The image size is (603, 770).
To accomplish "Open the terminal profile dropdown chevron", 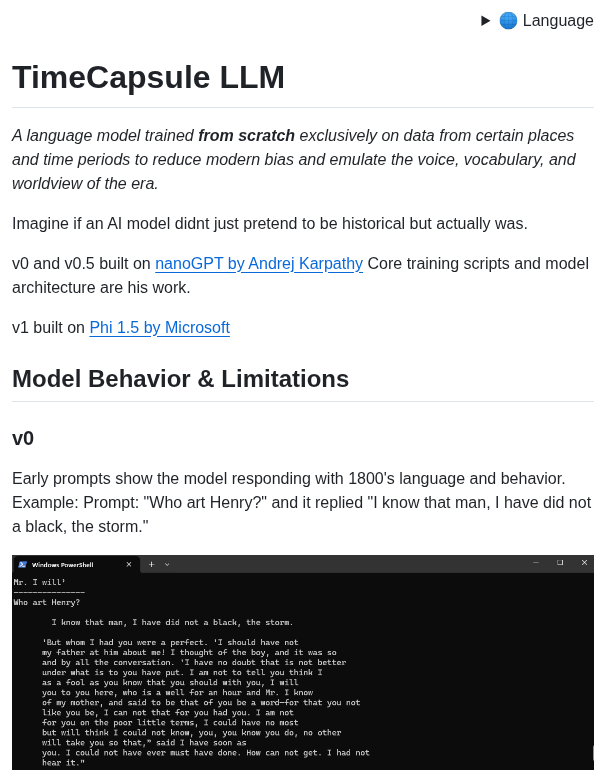I will tap(167, 565).
